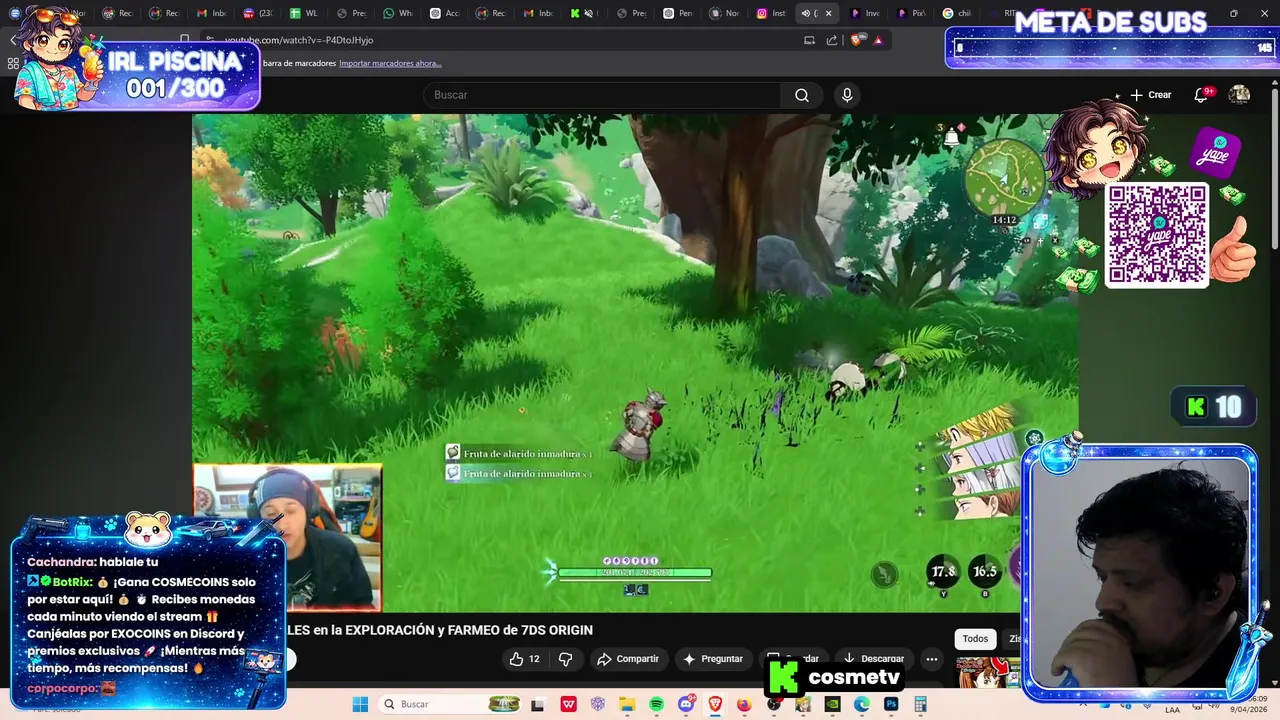Open Brave Rewards triangle icon
The width and height of the screenshot is (1280, 720).
(x=878, y=40)
